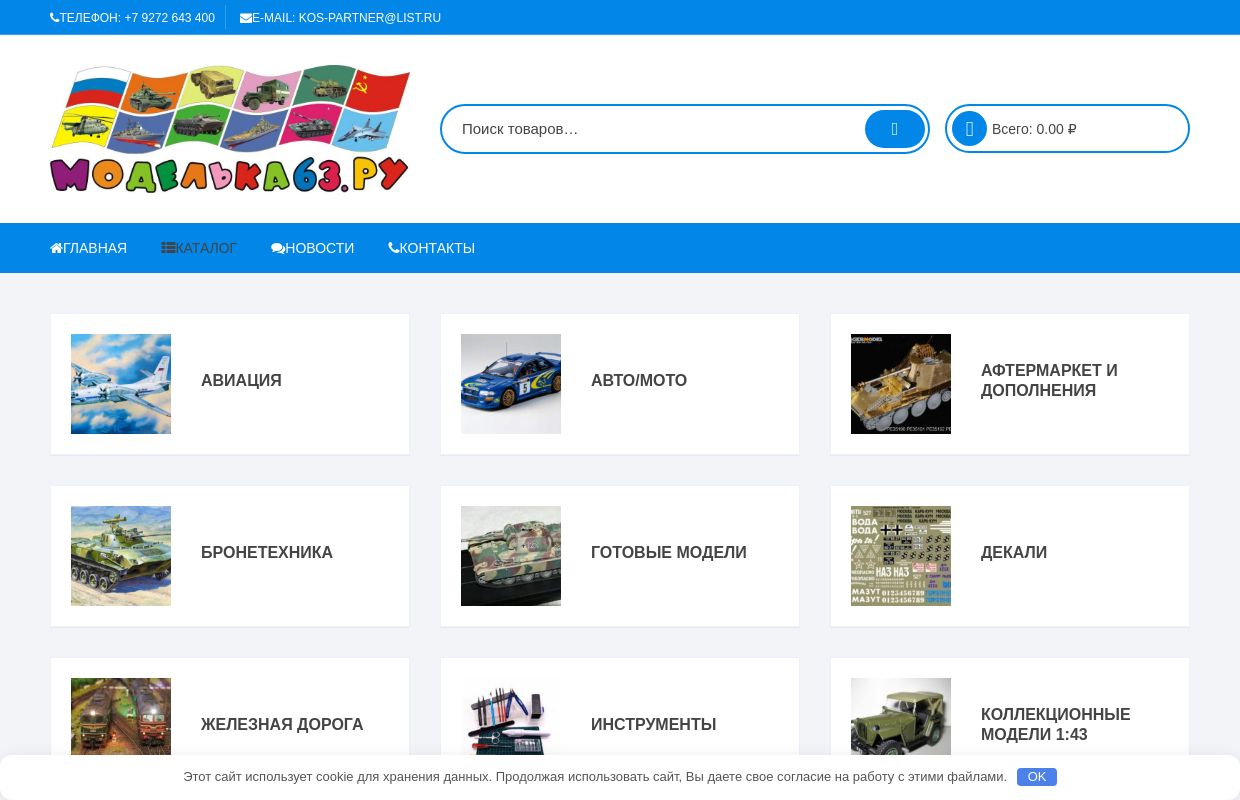The image size is (1240, 800).
Task: Click the railway trains thumbnail
Action: pyautogui.click(x=121, y=717)
